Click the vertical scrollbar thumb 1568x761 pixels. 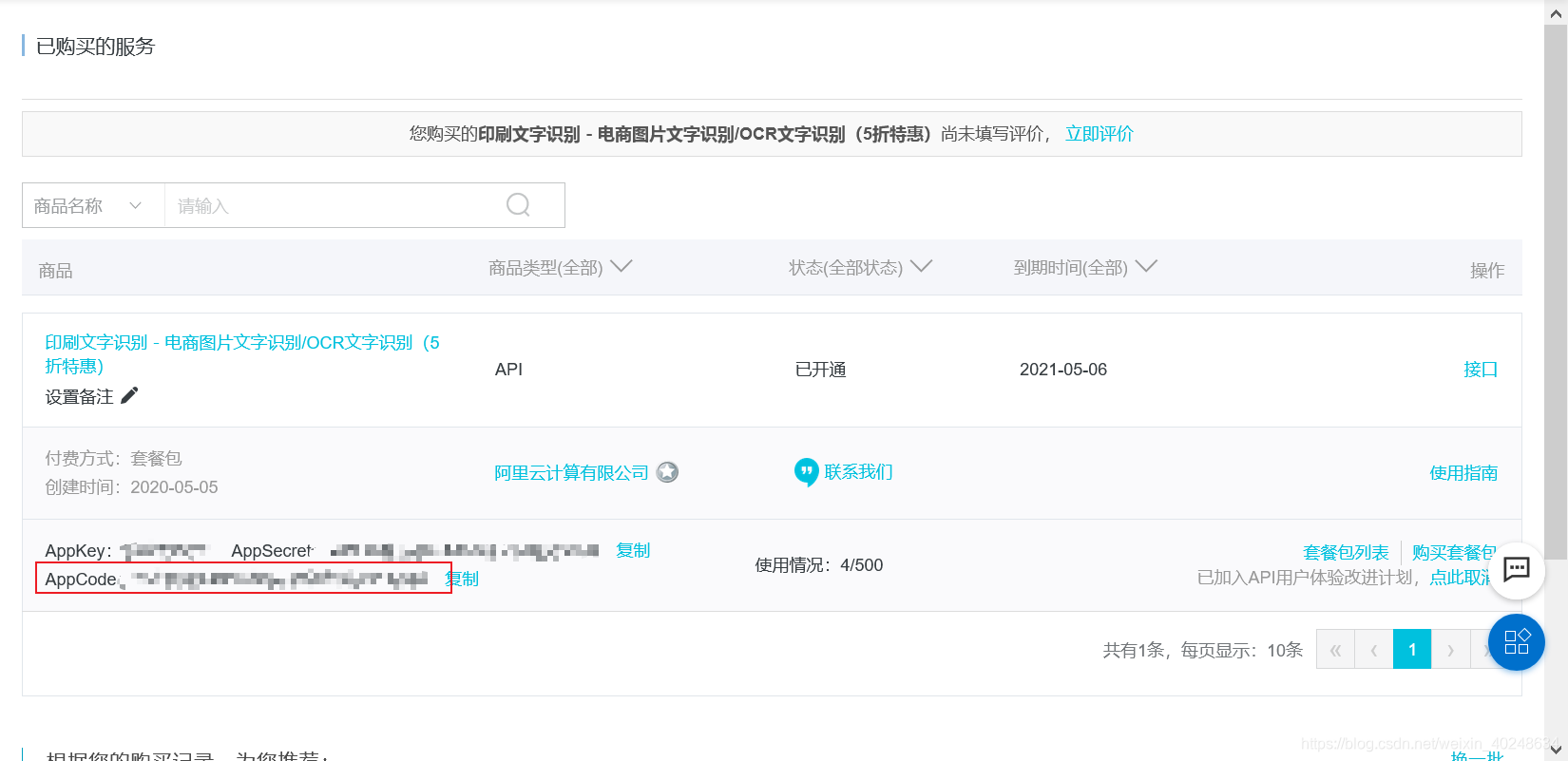point(1556,292)
